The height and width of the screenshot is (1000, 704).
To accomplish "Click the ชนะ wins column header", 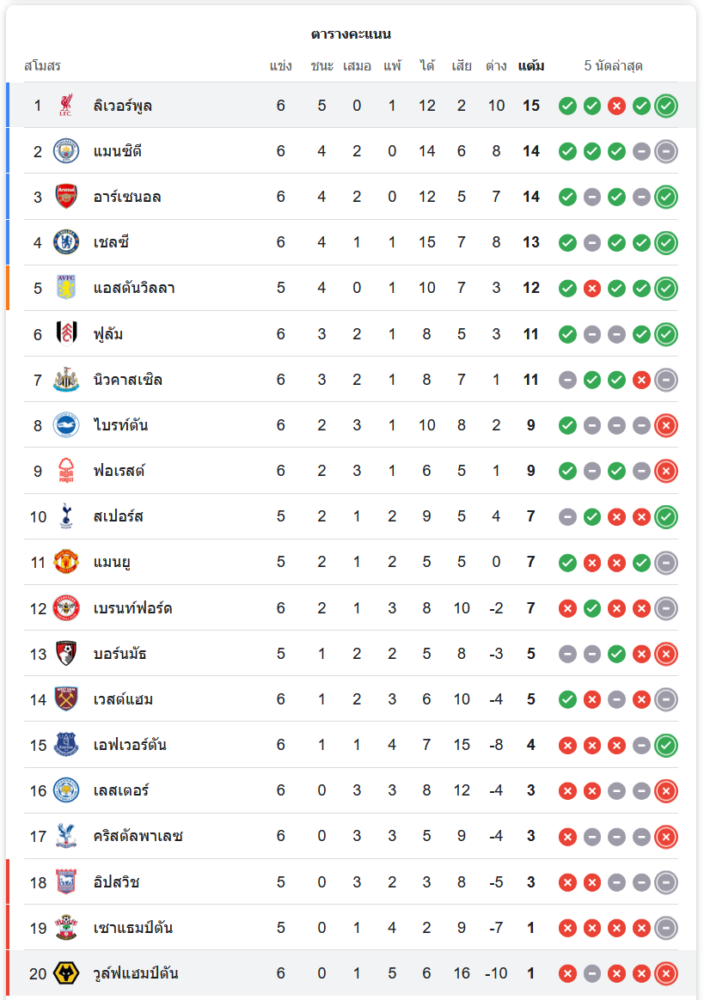I will (x=322, y=66).
